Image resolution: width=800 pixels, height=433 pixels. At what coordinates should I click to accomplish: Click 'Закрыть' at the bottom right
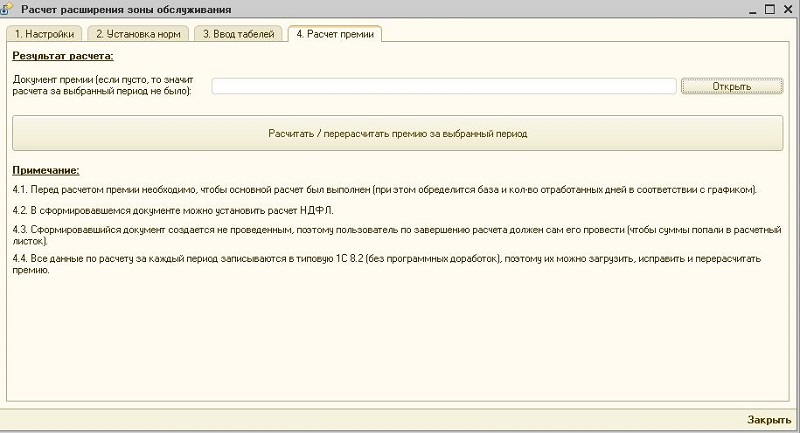(769, 420)
